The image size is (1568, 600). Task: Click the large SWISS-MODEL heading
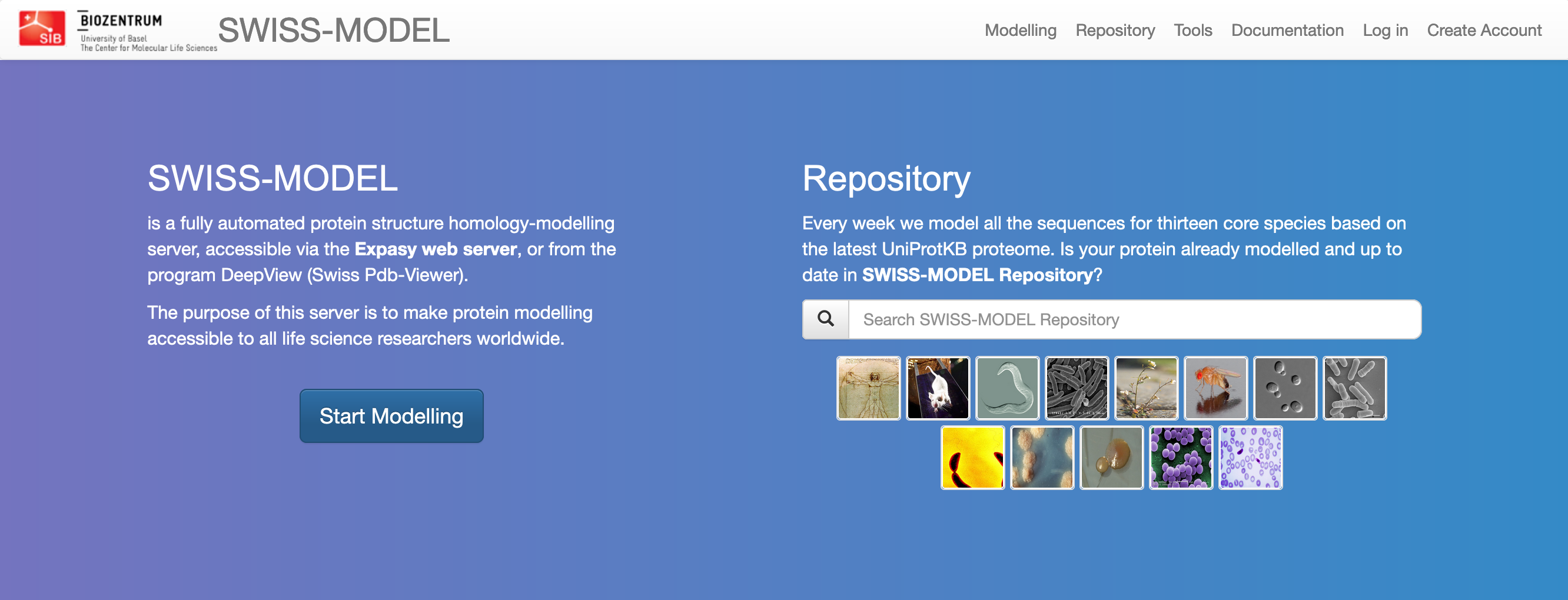[272, 178]
